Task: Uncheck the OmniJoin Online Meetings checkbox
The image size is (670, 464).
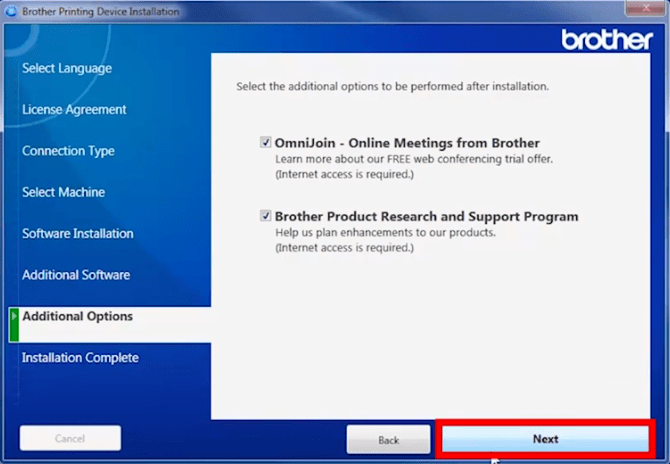Action: click(x=265, y=142)
